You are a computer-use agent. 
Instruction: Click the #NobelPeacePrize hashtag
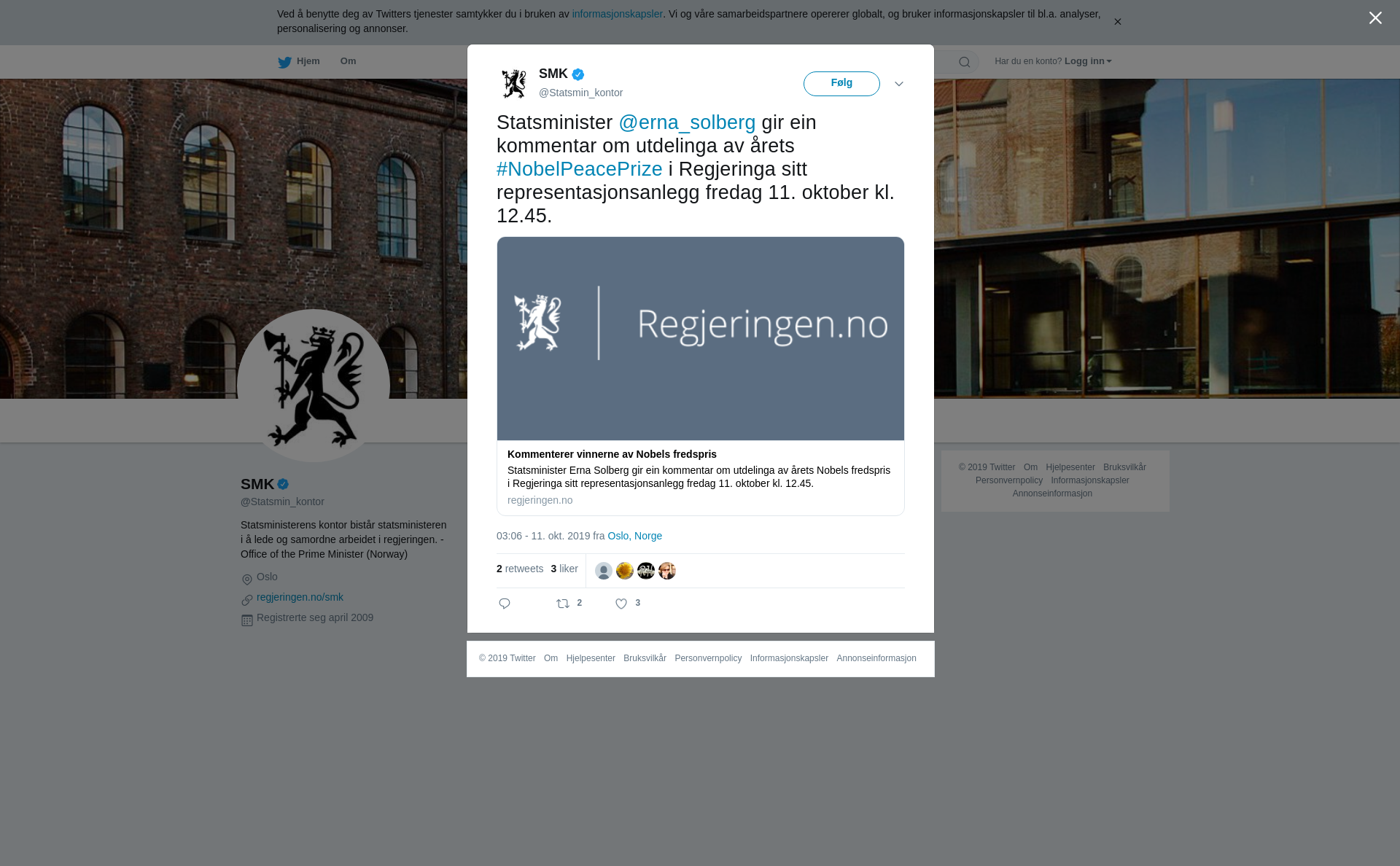tap(580, 169)
